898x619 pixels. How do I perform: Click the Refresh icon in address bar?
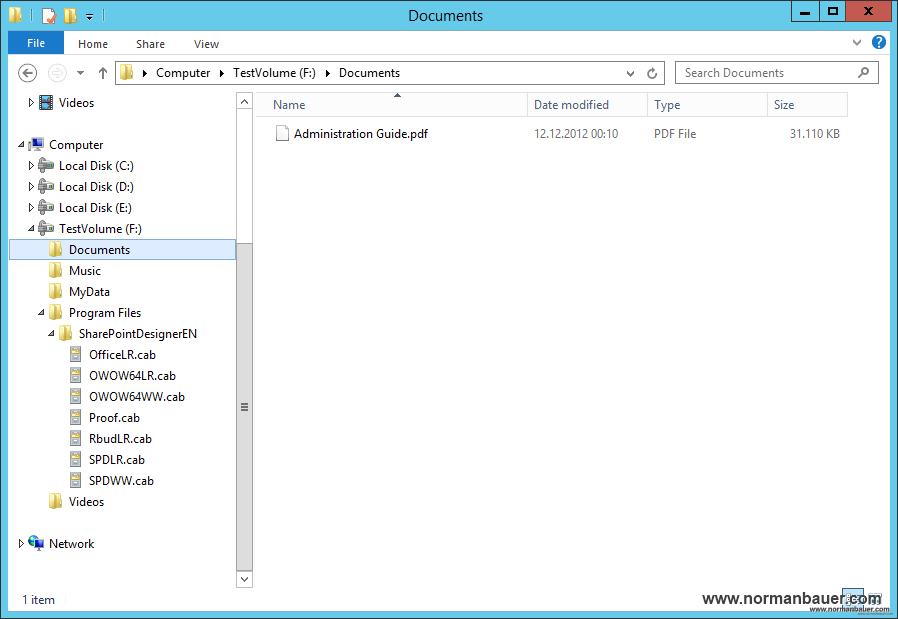(x=652, y=73)
